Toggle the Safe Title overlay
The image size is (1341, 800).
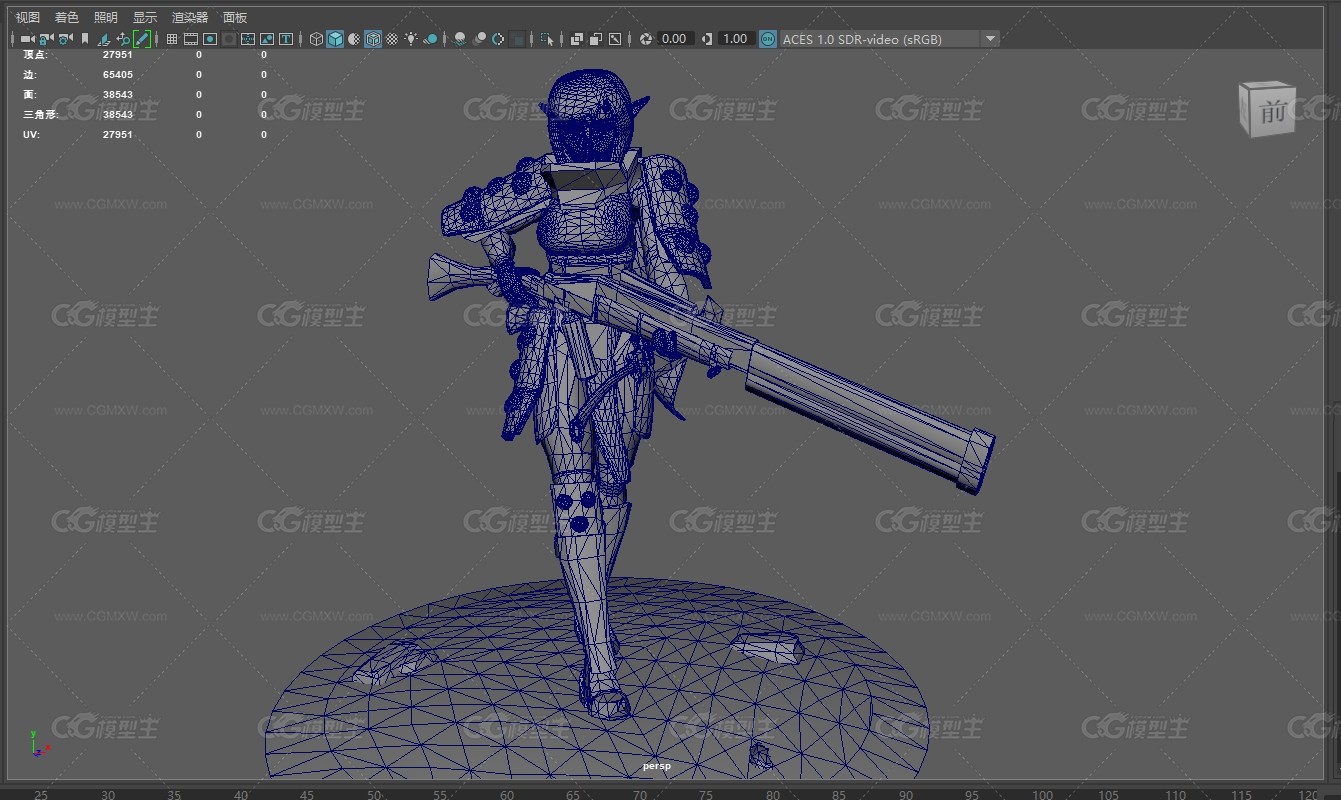(x=286, y=39)
